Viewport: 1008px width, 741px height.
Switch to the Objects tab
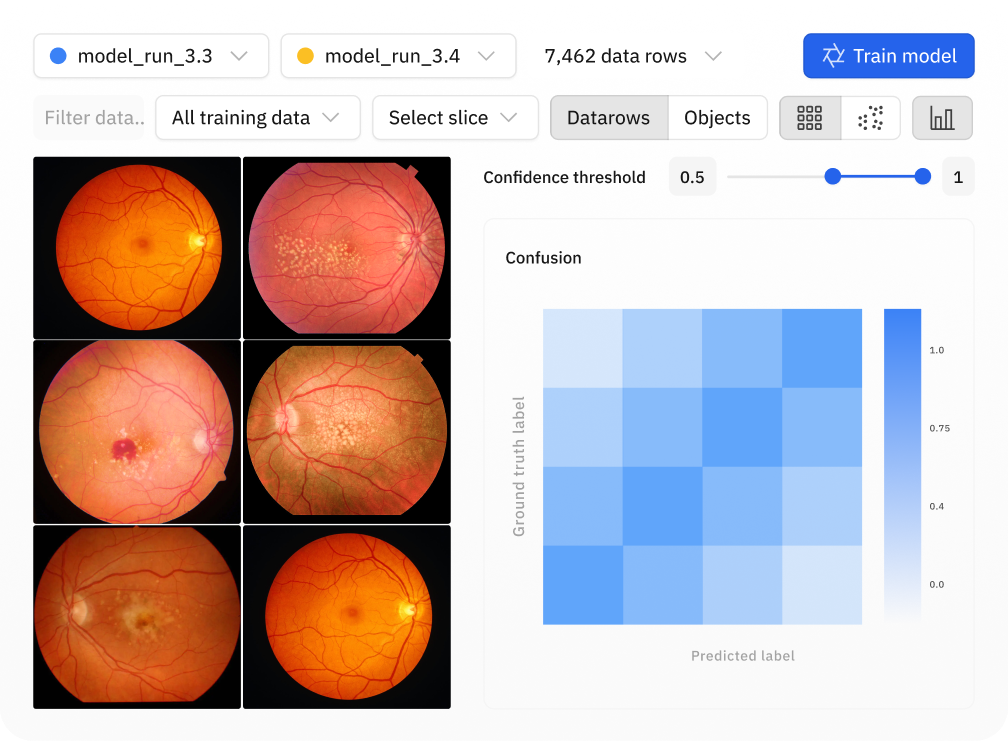[717, 118]
